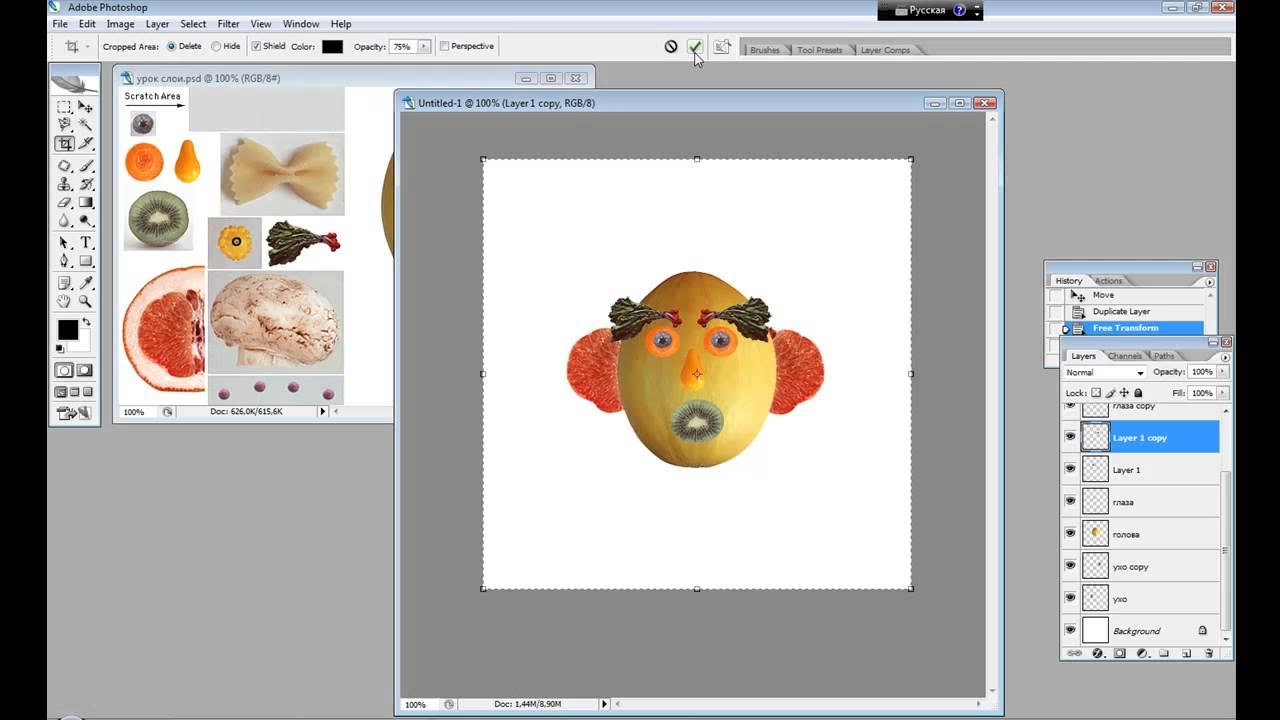The image size is (1280, 720).
Task: Select the Eraser tool
Action: (64, 202)
